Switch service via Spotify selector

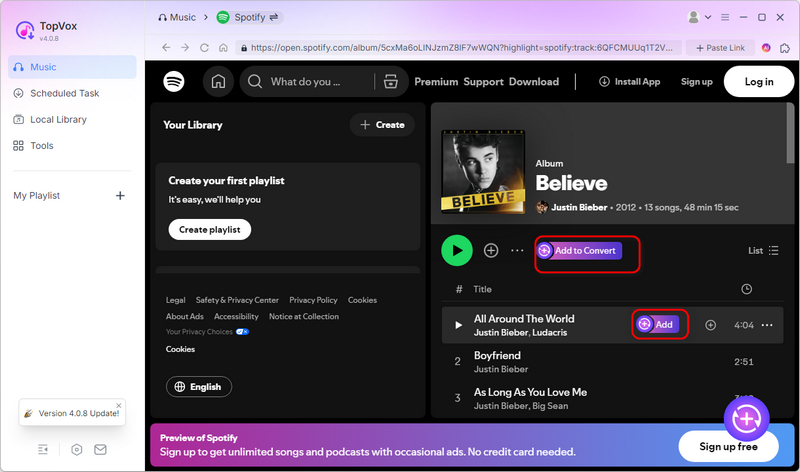(248, 17)
